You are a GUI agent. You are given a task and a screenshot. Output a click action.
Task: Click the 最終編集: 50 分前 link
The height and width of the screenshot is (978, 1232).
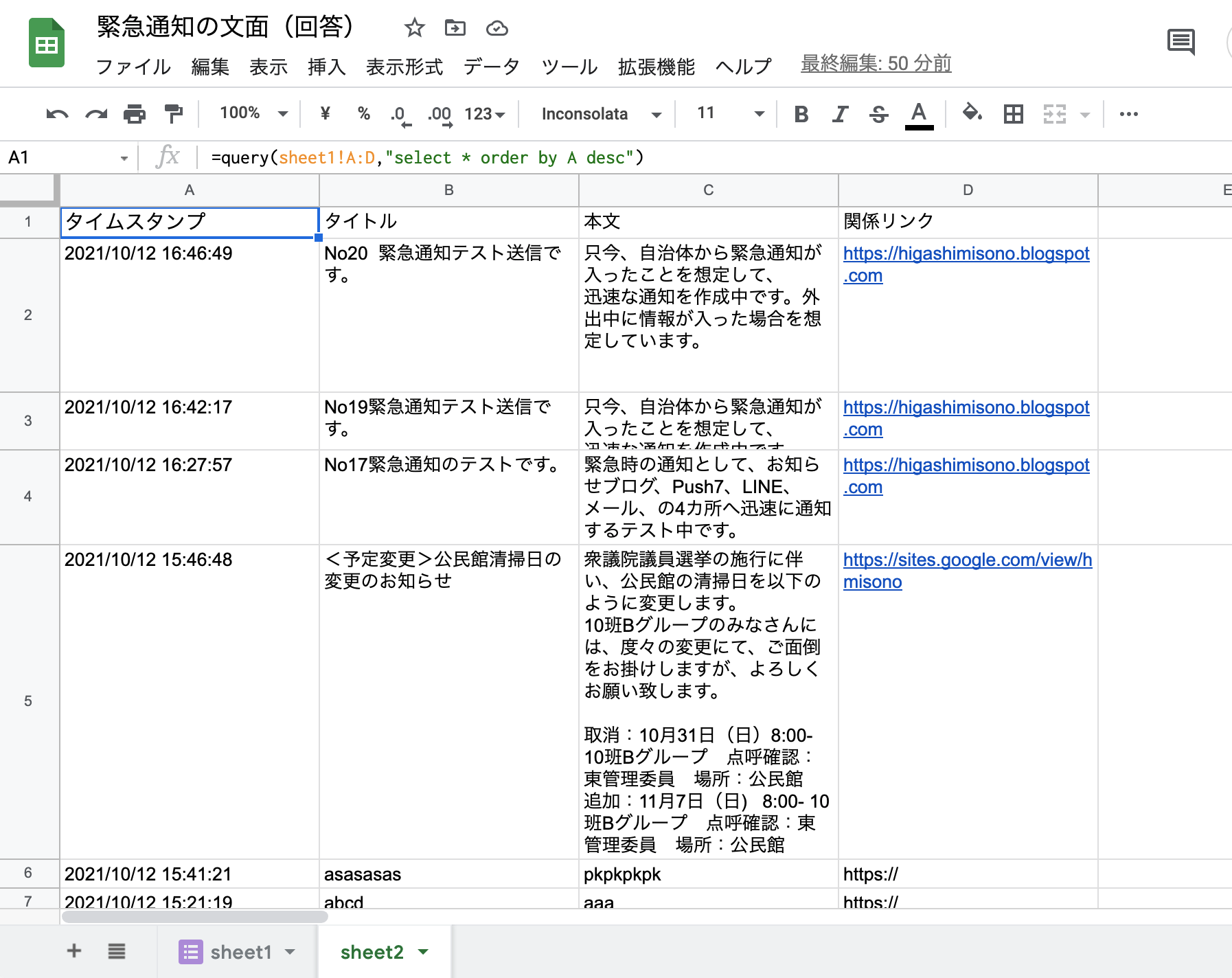(876, 64)
